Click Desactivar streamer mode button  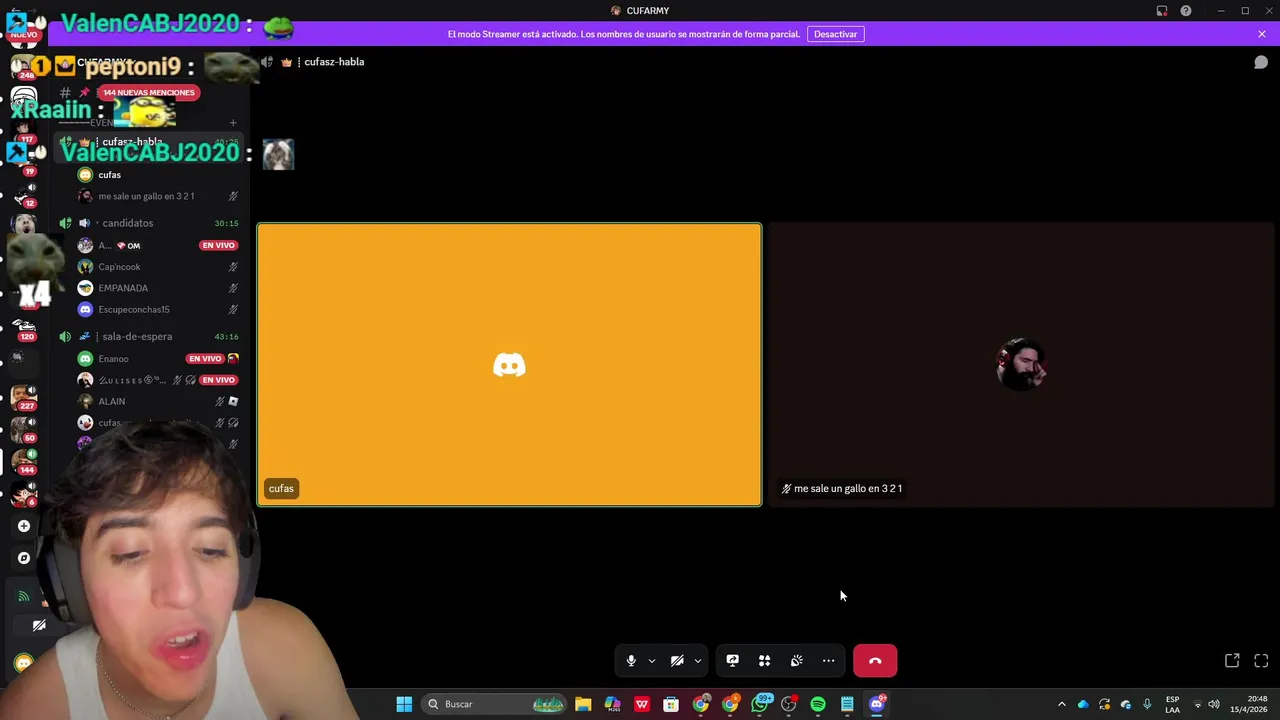835,34
